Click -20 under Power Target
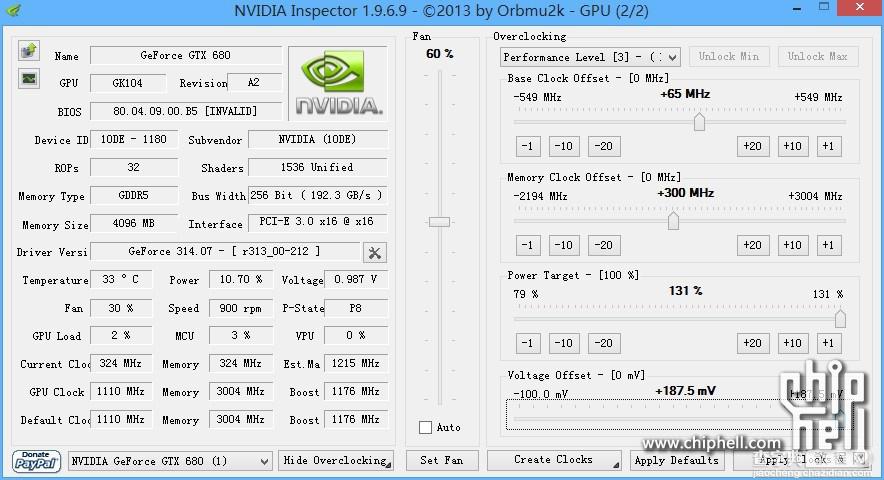Image resolution: width=884 pixels, height=480 pixels. click(604, 343)
